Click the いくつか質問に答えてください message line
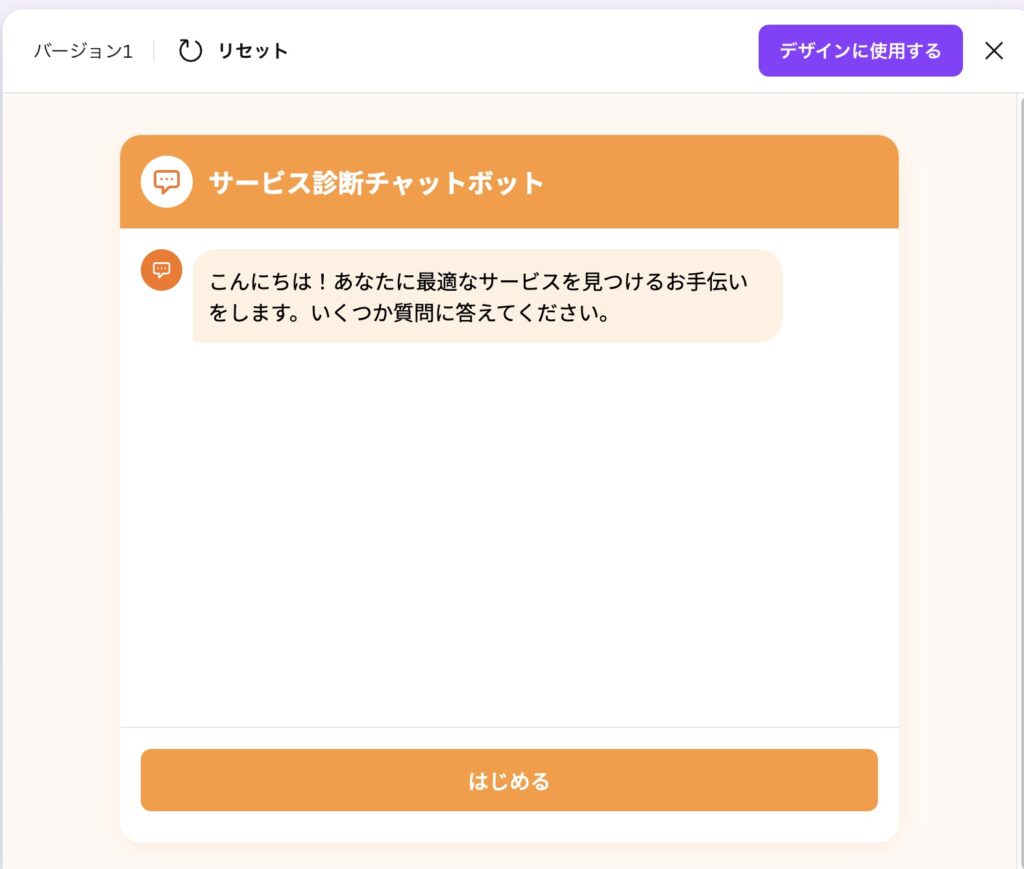Image resolution: width=1024 pixels, height=869 pixels. click(x=460, y=313)
